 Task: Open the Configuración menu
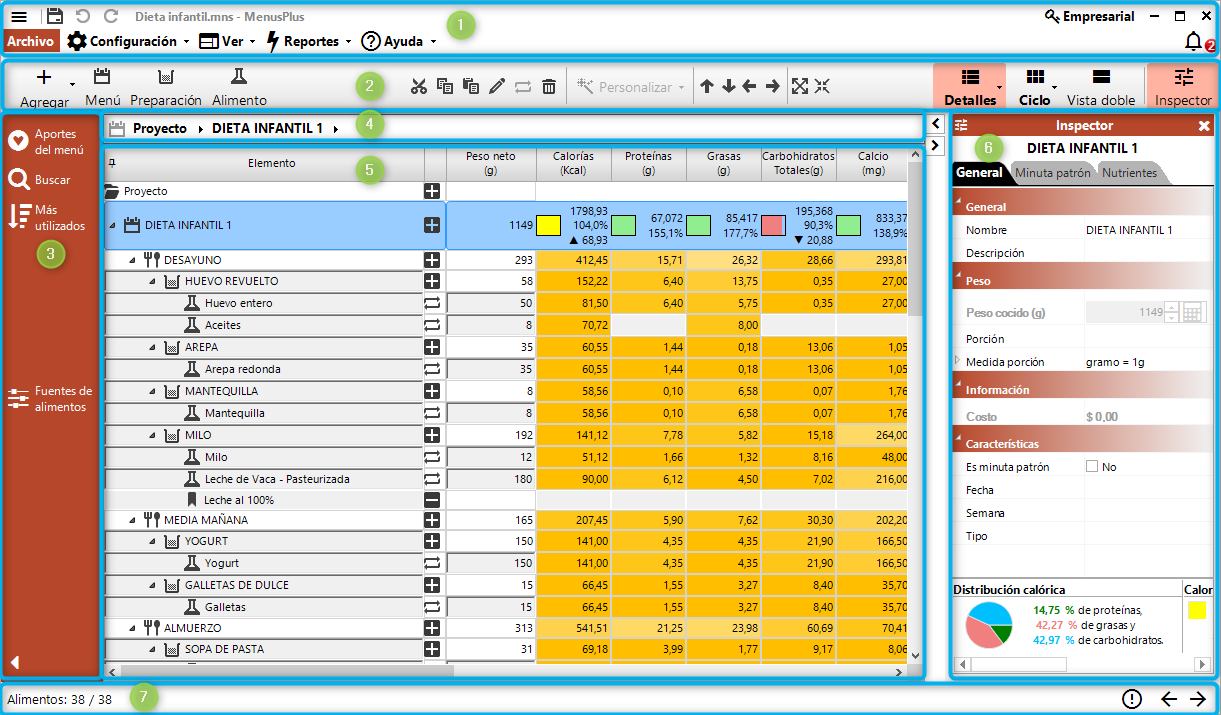tap(128, 41)
